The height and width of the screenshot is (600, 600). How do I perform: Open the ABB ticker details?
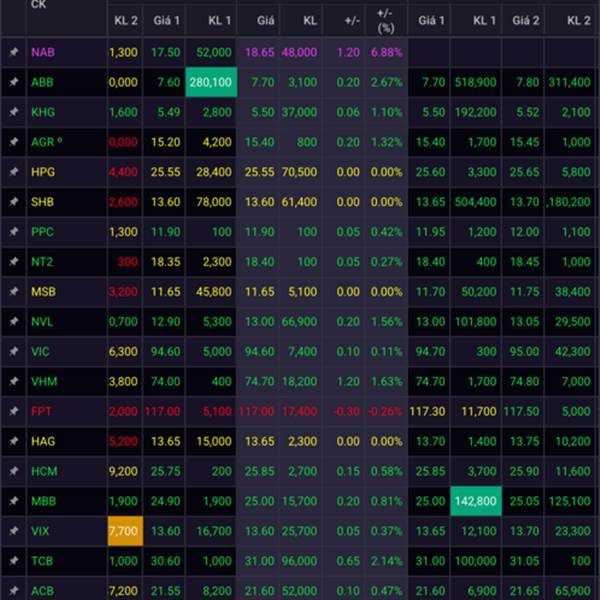point(42,82)
